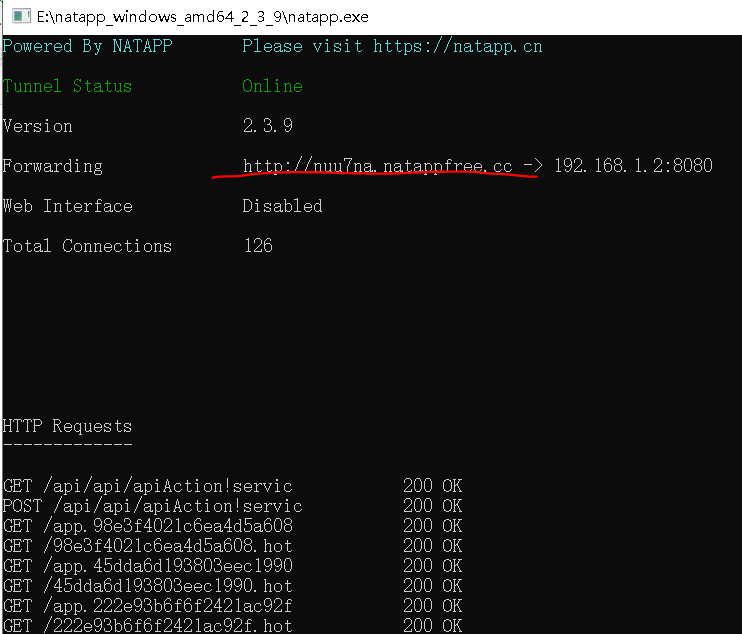Viewport: 742px width, 634px height.
Task: Click the 'Total Connections' label
Action: pyautogui.click(x=88, y=246)
